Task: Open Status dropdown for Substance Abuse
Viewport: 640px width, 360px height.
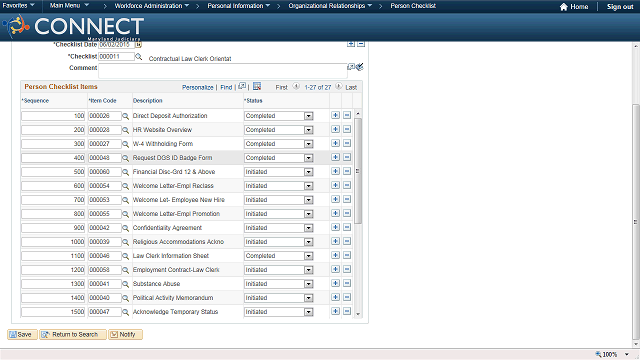Action: click(309, 284)
